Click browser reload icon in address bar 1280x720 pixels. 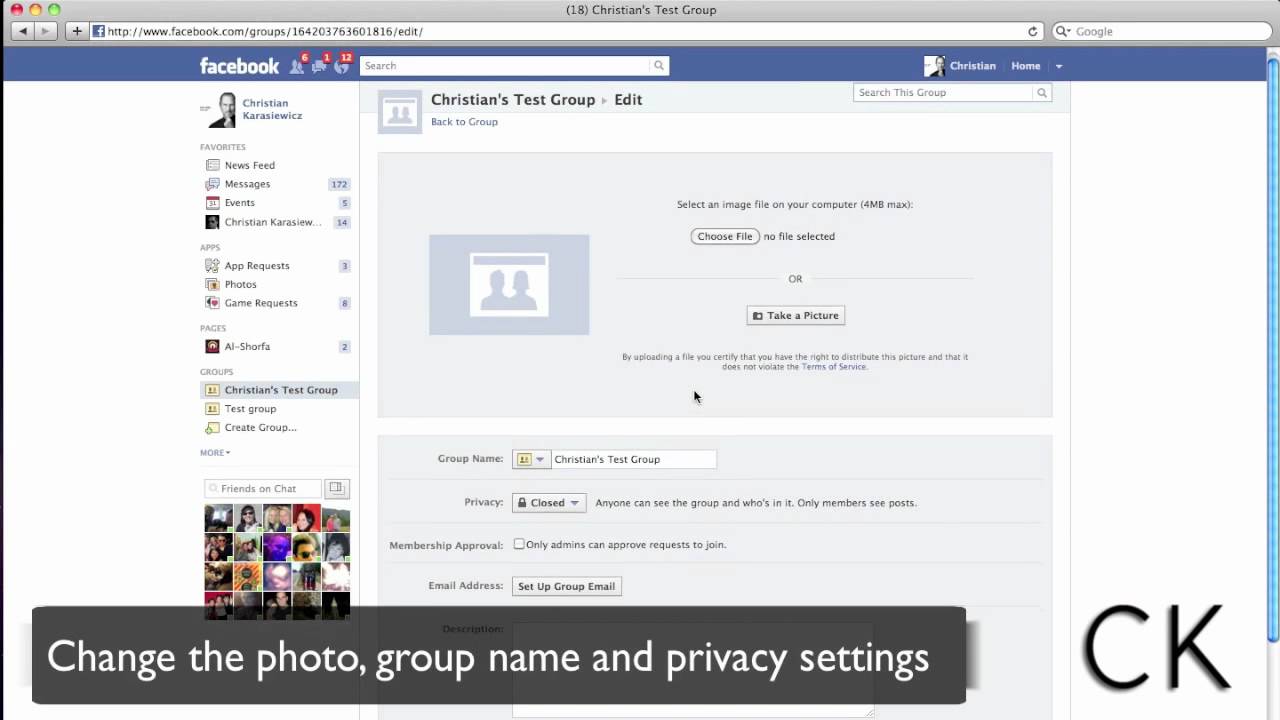tap(1033, 31)
